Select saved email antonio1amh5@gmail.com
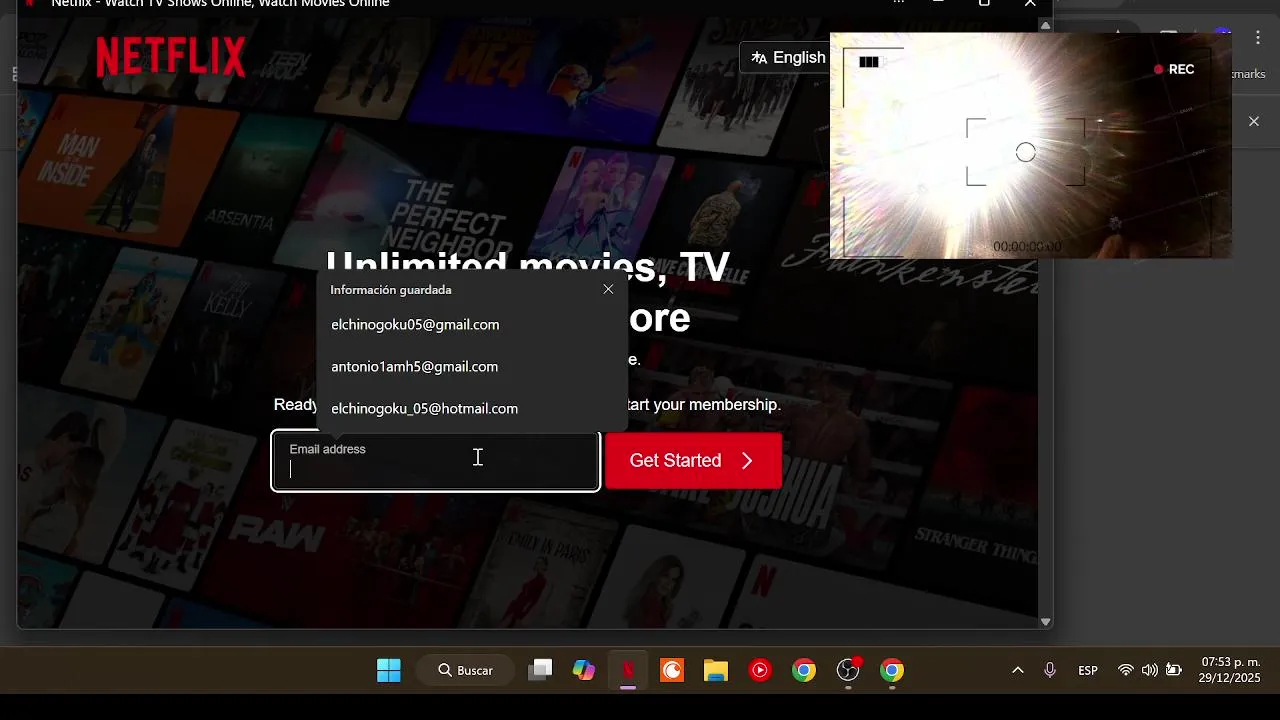Screen dimensions: 1280x720 [x=415, y=367]
